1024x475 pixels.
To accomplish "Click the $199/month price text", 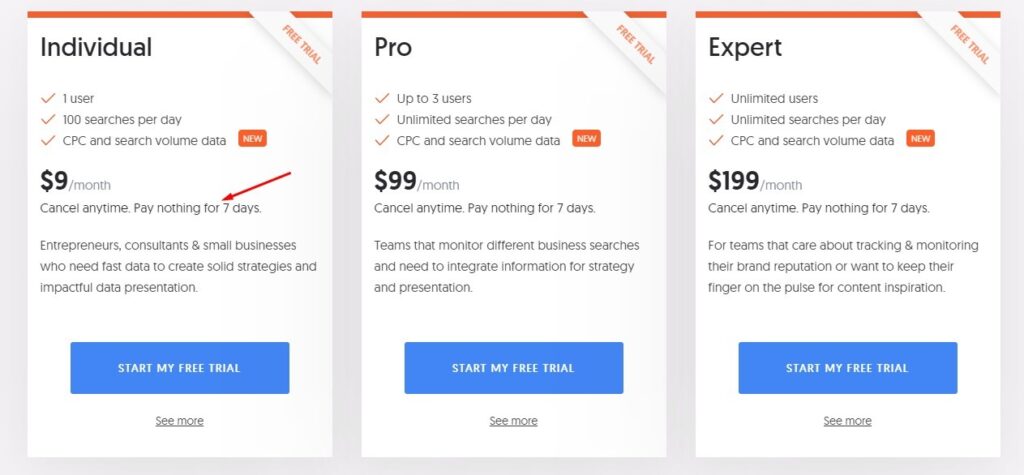I will [755, 182].
